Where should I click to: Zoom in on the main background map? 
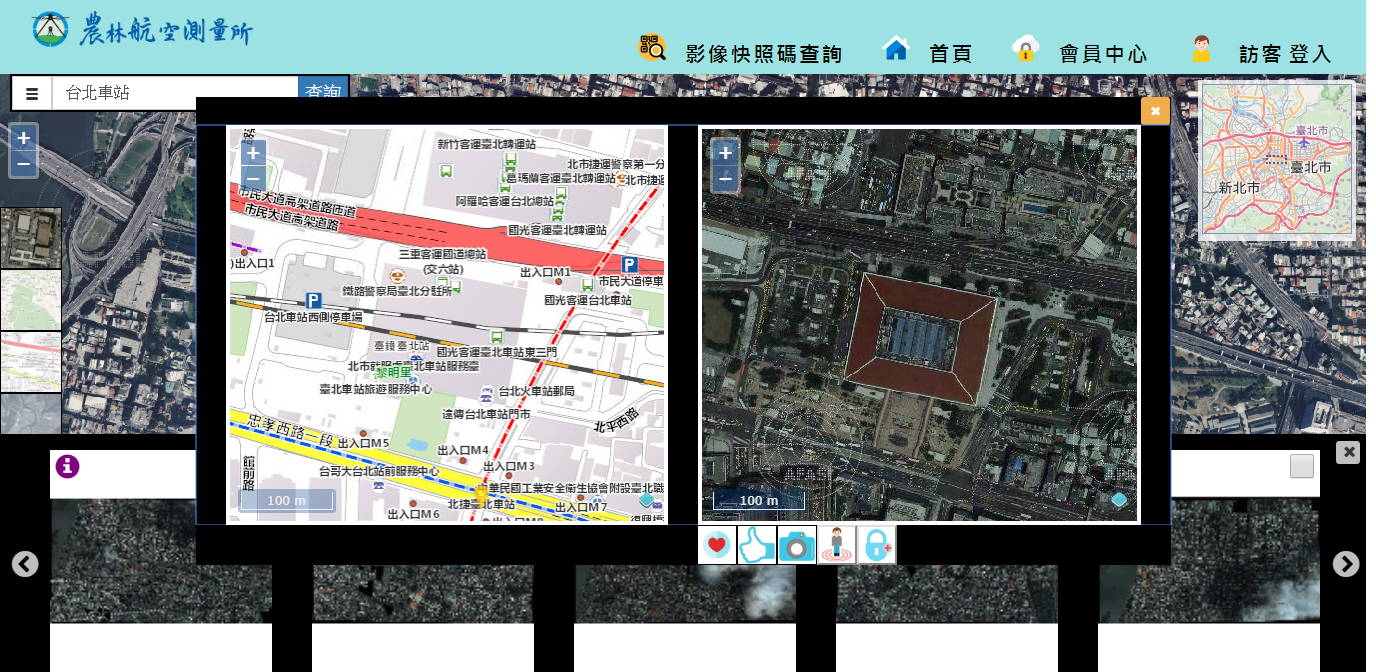click(x=24, y=137)
